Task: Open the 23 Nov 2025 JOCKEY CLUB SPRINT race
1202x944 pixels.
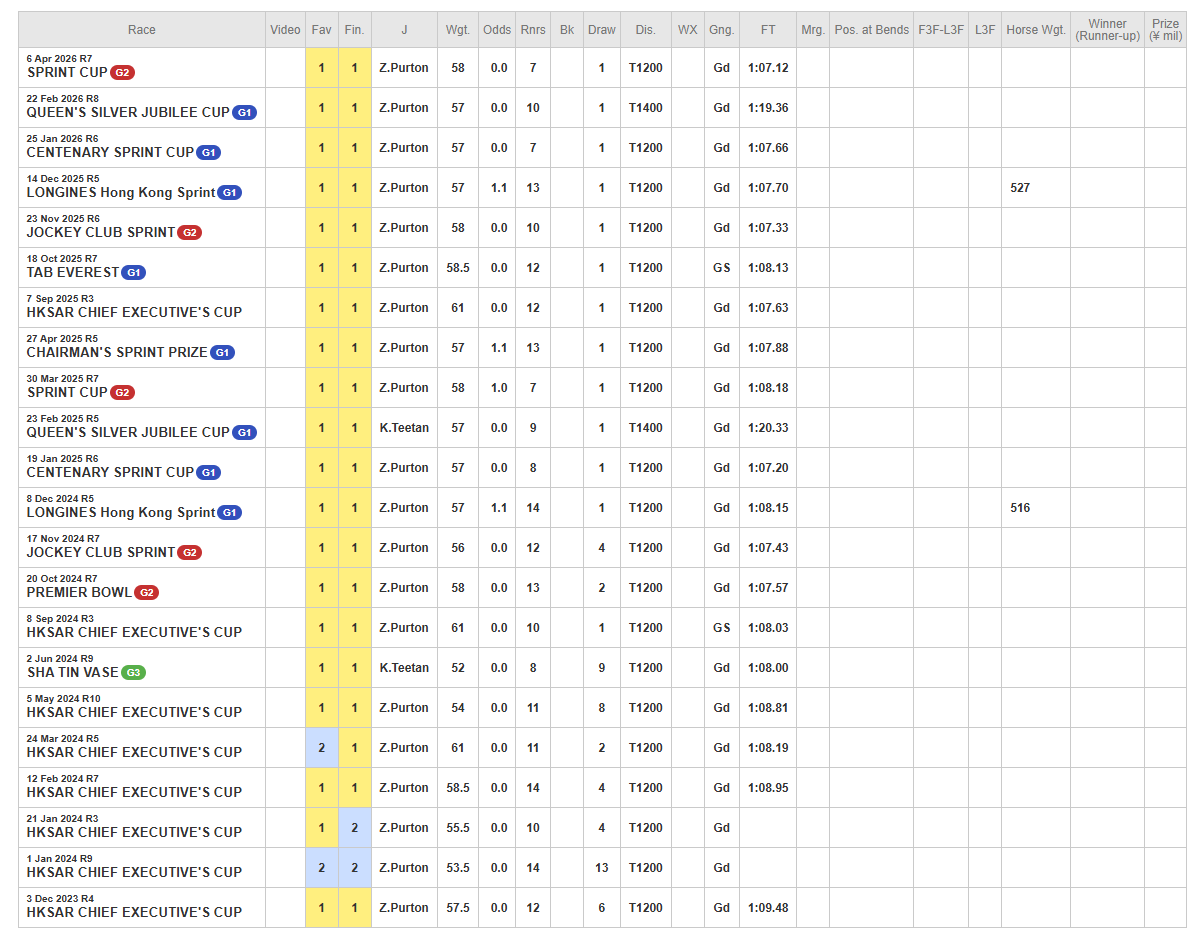Action: pos(101,233)
